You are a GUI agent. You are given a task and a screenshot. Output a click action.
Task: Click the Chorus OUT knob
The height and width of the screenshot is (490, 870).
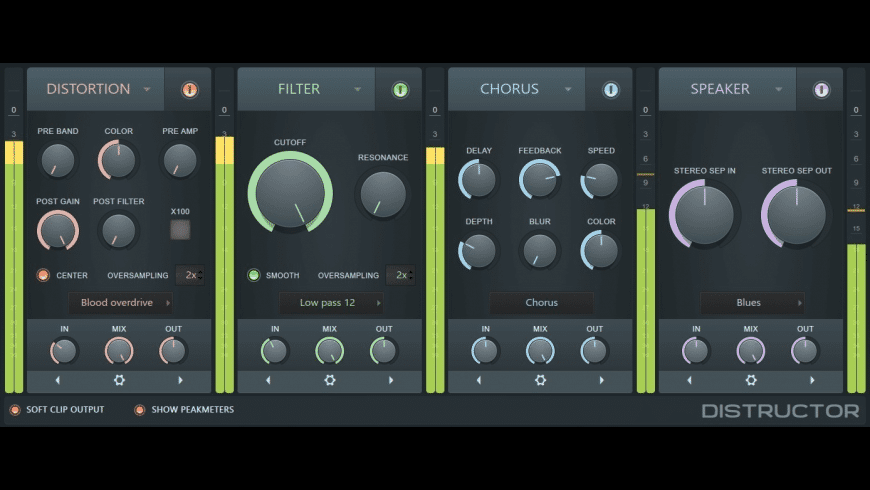coord(594,351)
